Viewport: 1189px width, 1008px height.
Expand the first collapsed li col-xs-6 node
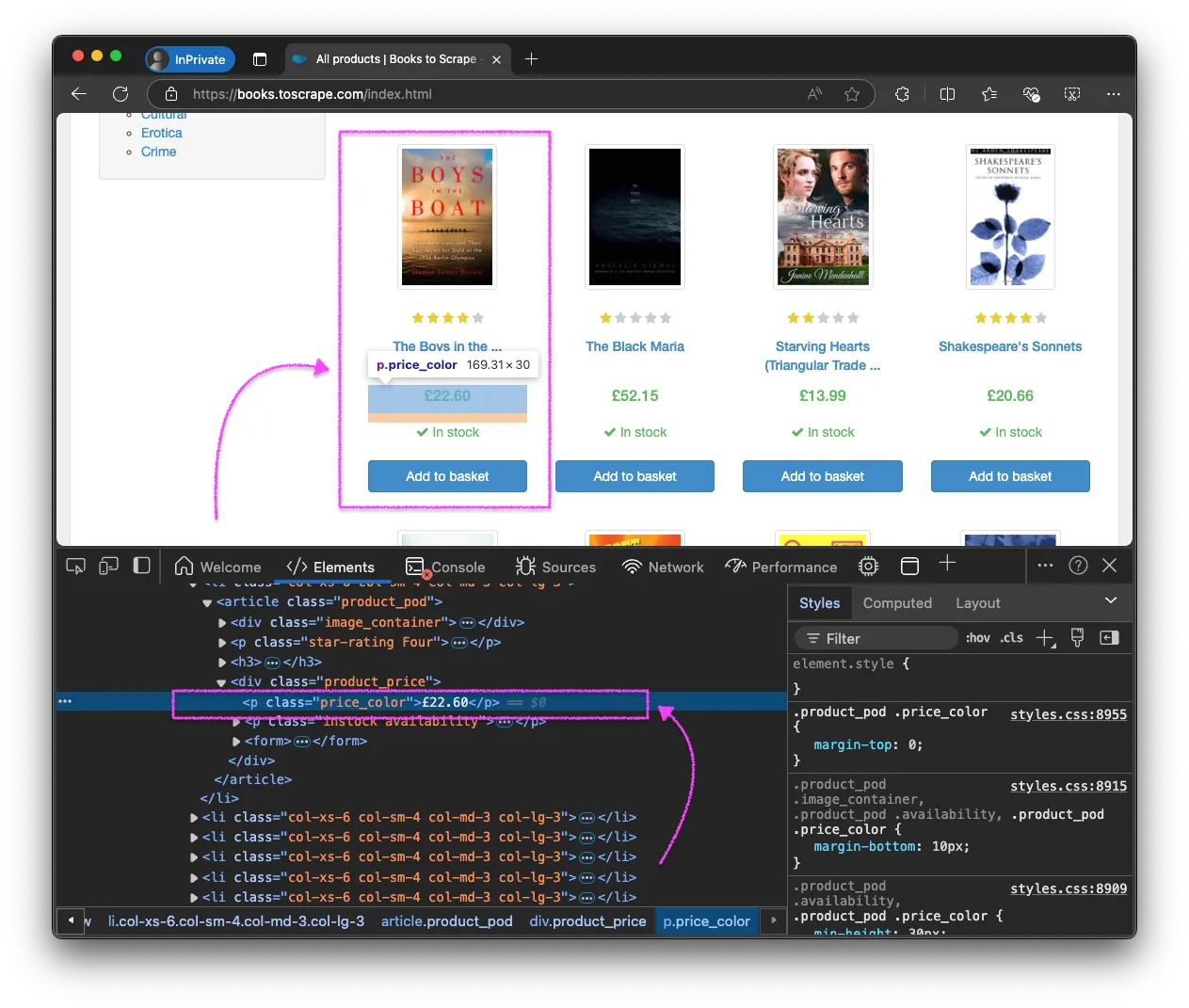194,818
